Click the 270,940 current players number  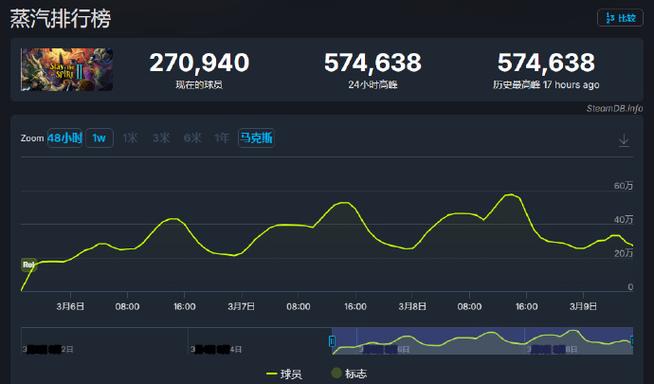pos(199,63)
